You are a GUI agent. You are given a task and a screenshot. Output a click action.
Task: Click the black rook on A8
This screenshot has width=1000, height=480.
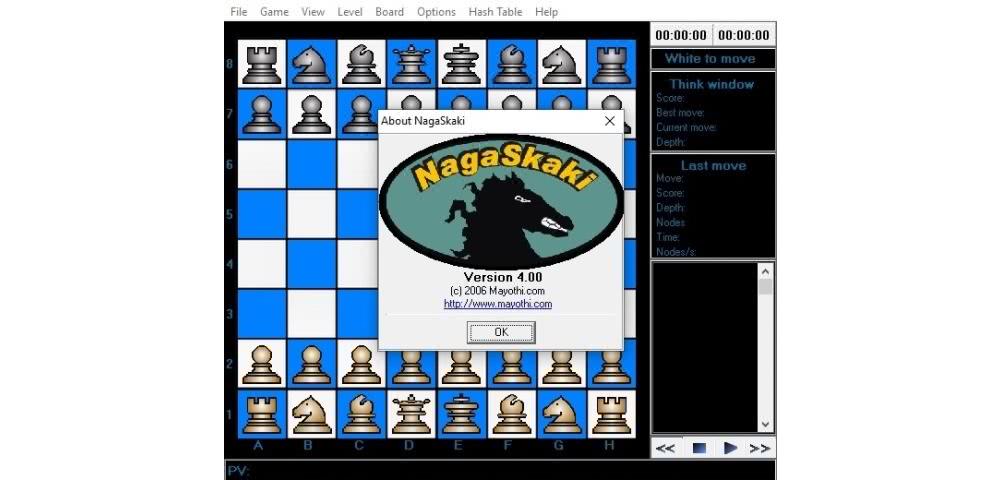pos(262,64)
